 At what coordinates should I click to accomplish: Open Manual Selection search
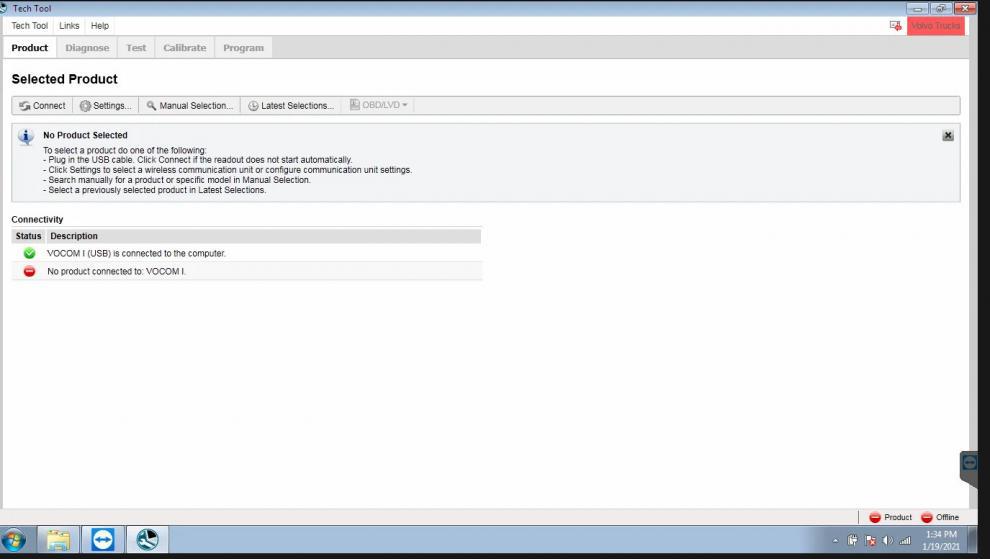tap(189, 105)
